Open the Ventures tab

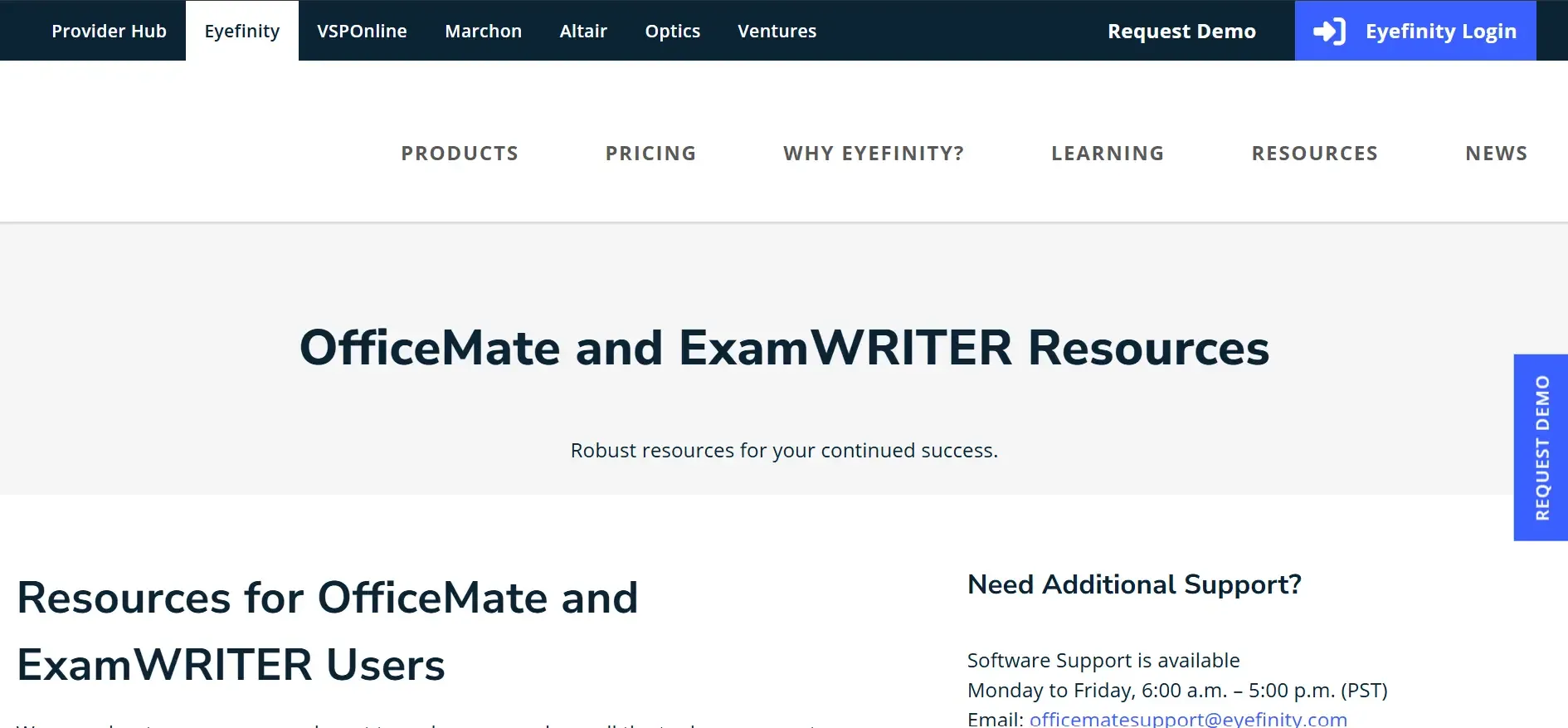point(777,31)
